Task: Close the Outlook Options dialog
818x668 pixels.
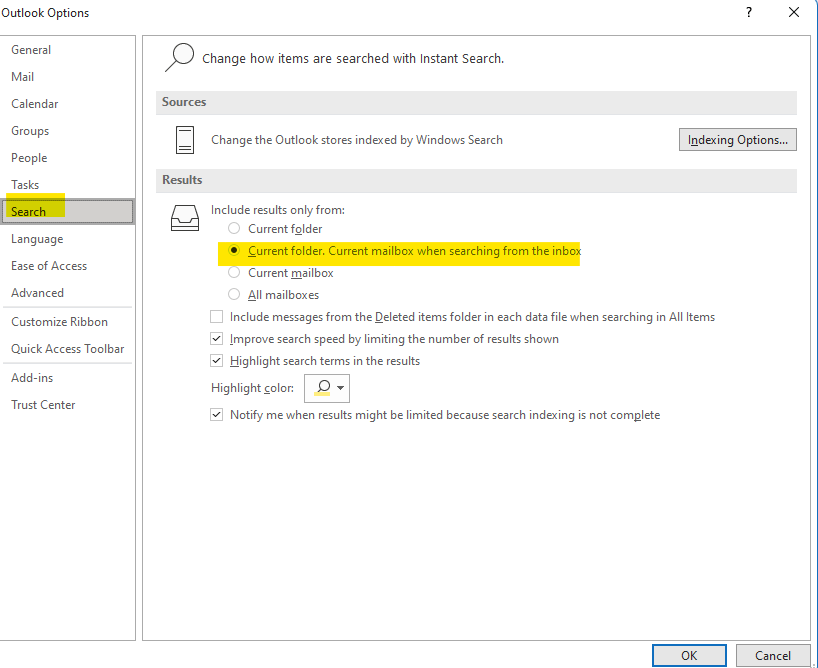Action: tap(793, 13)
